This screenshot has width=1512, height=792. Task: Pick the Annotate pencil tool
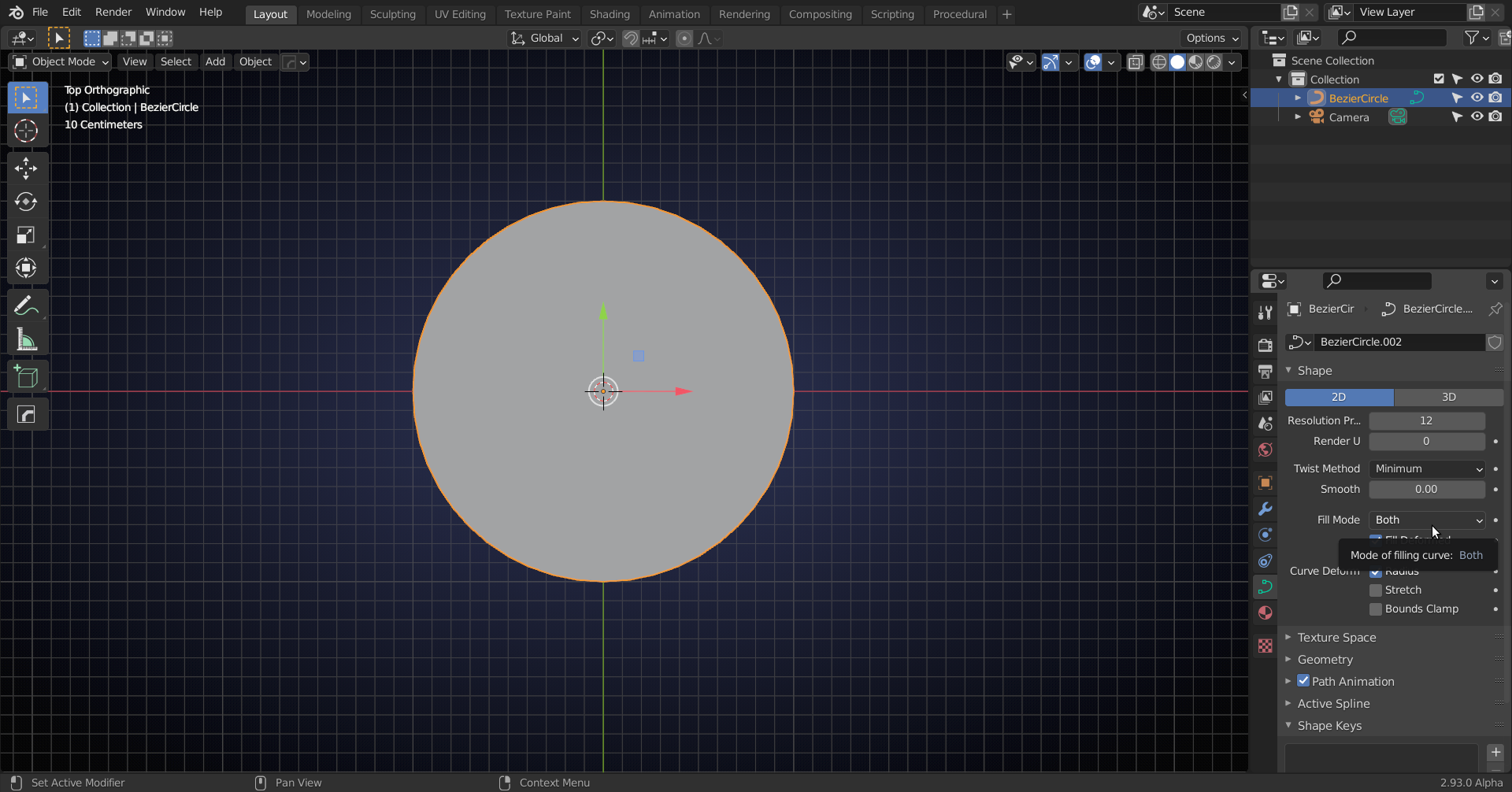[26, 306]
